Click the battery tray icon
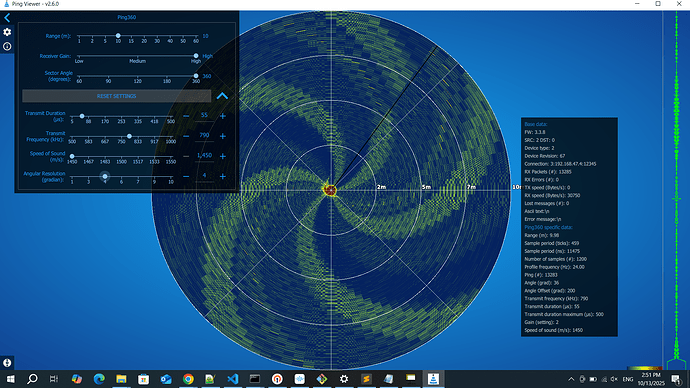Image resolution: width=690 pixels, height=388 pixels. coord(593,379)
